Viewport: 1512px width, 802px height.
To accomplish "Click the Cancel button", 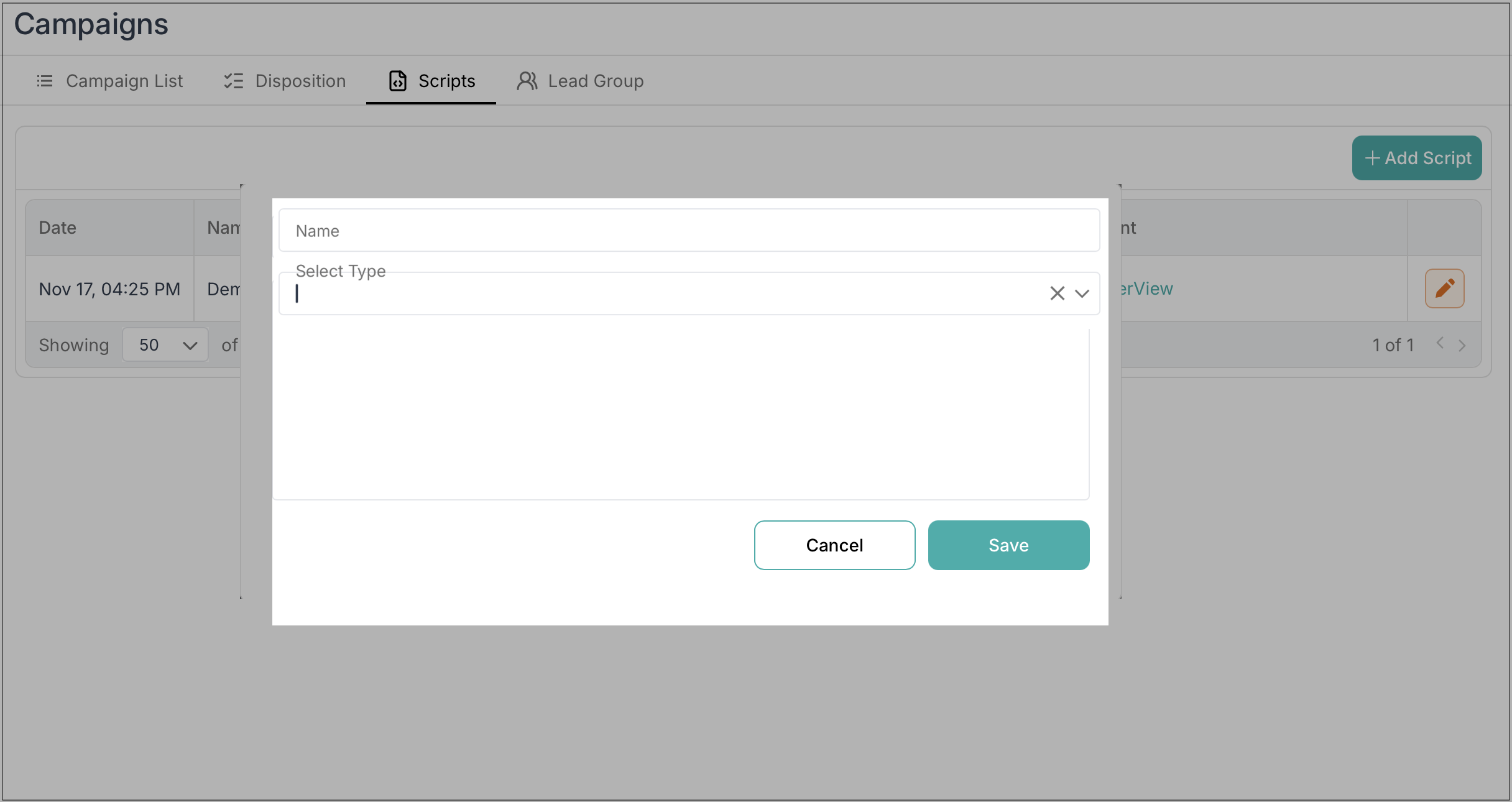I will tap(834, 545).
